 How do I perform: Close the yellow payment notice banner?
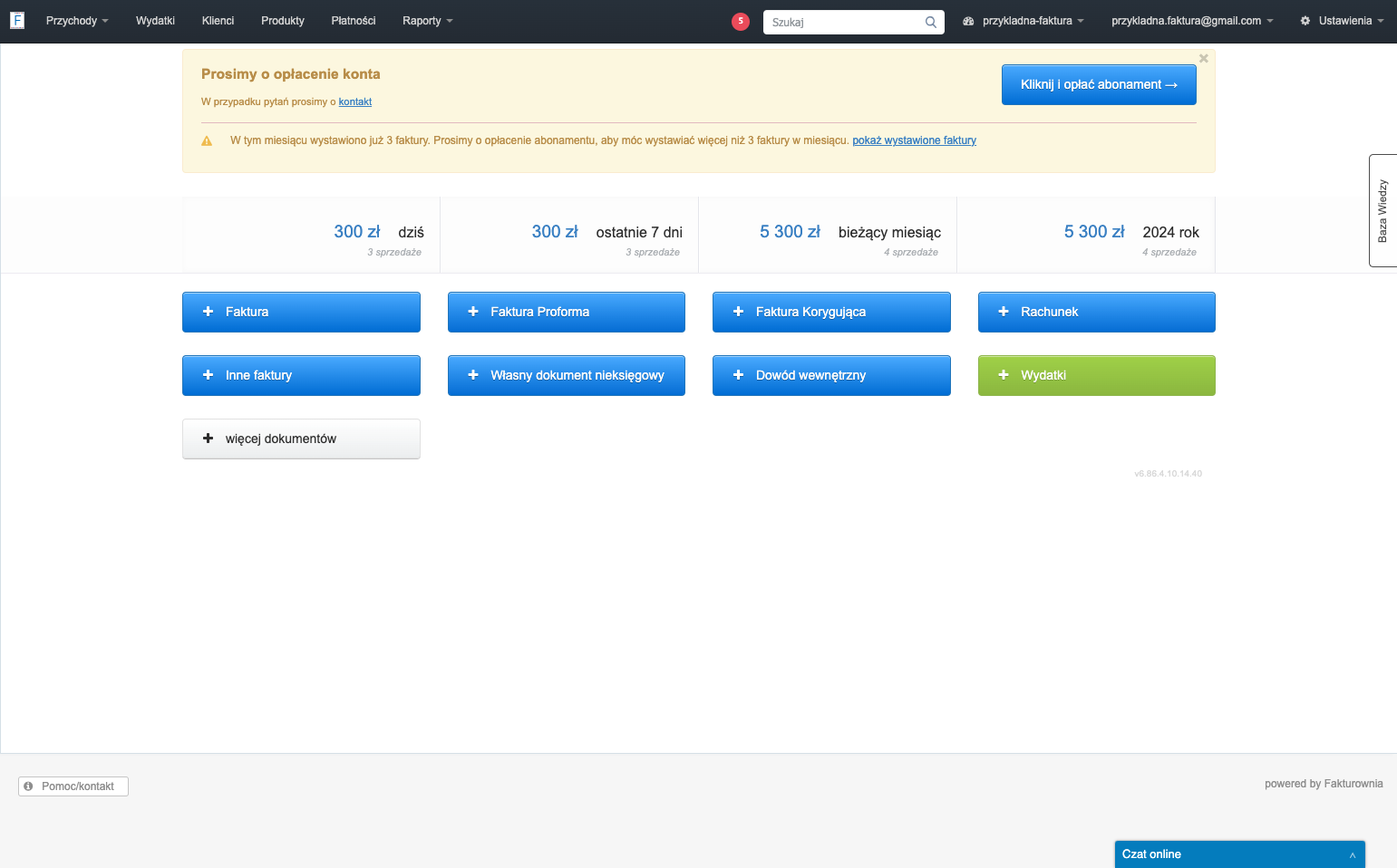coord(1204,58)
